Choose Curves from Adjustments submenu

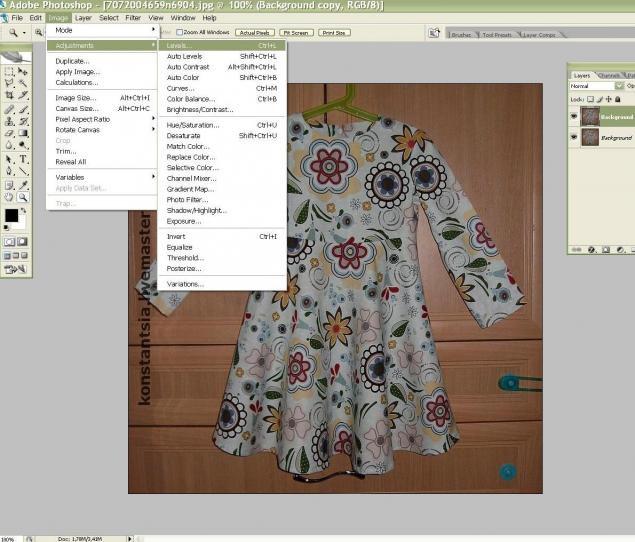tap(222, 88)
